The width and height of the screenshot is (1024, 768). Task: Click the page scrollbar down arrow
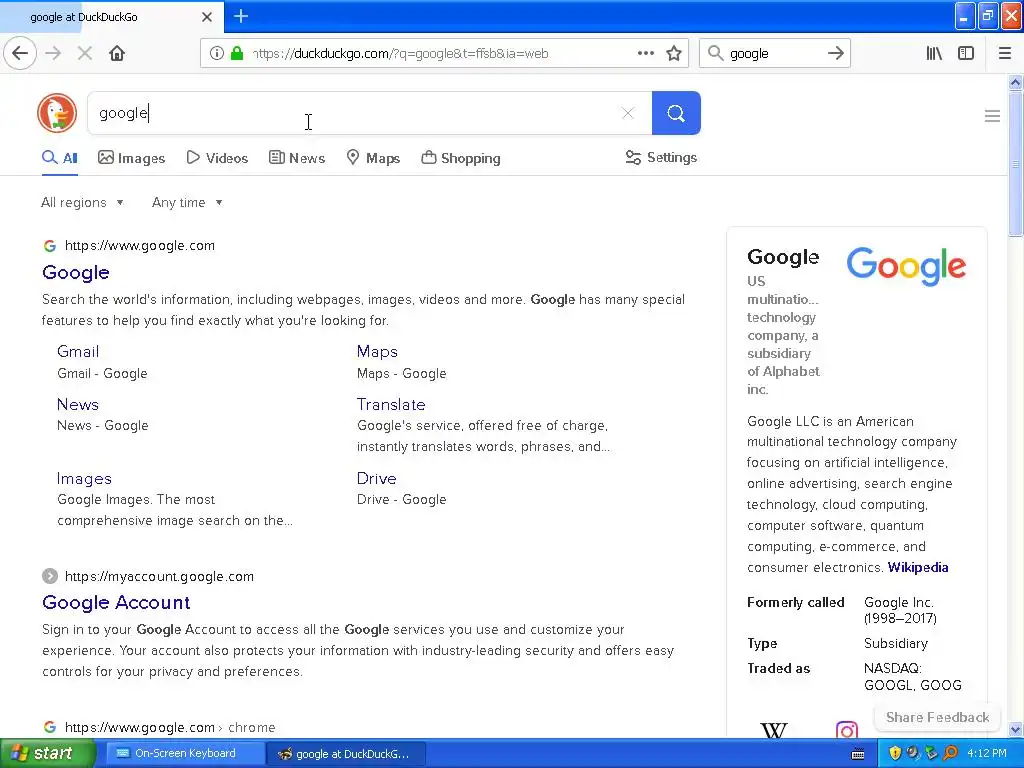point(1015,729)
